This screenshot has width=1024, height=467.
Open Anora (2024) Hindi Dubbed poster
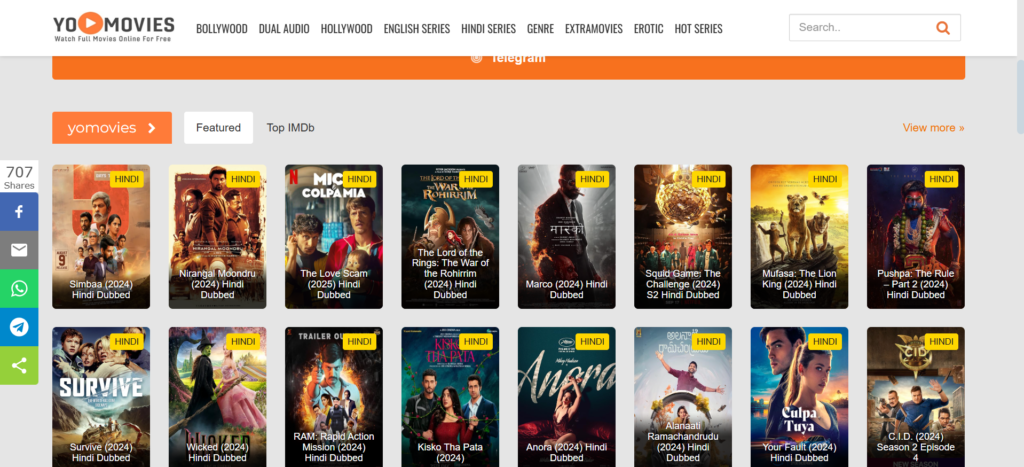567,397
